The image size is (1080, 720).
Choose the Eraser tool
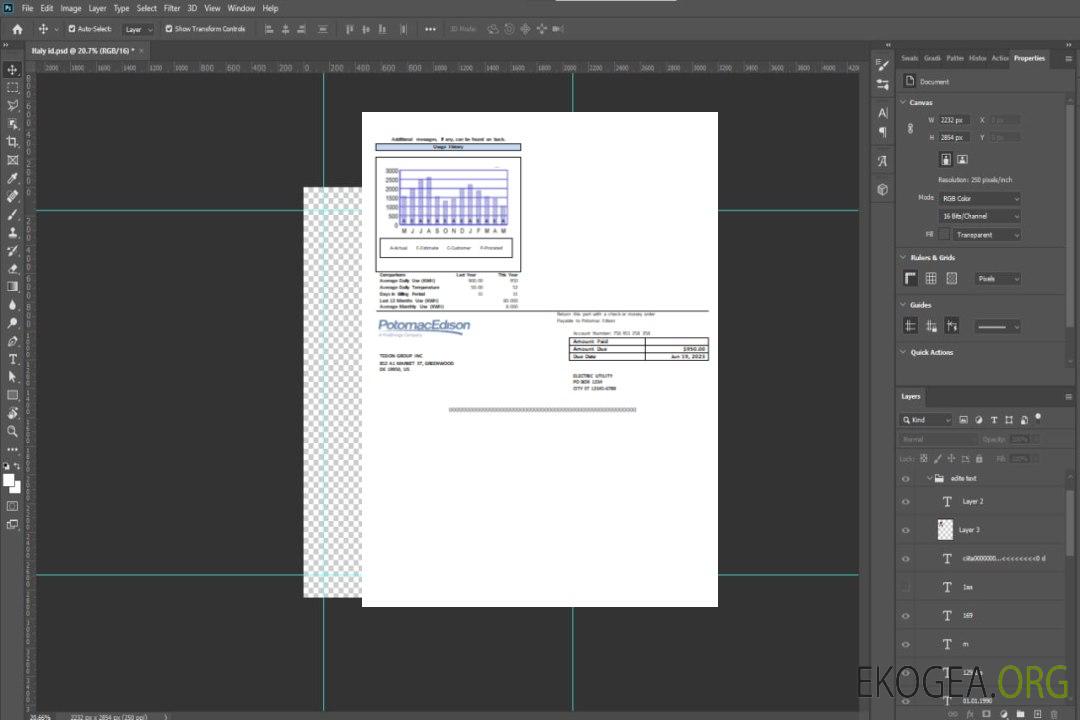(12, 269)
